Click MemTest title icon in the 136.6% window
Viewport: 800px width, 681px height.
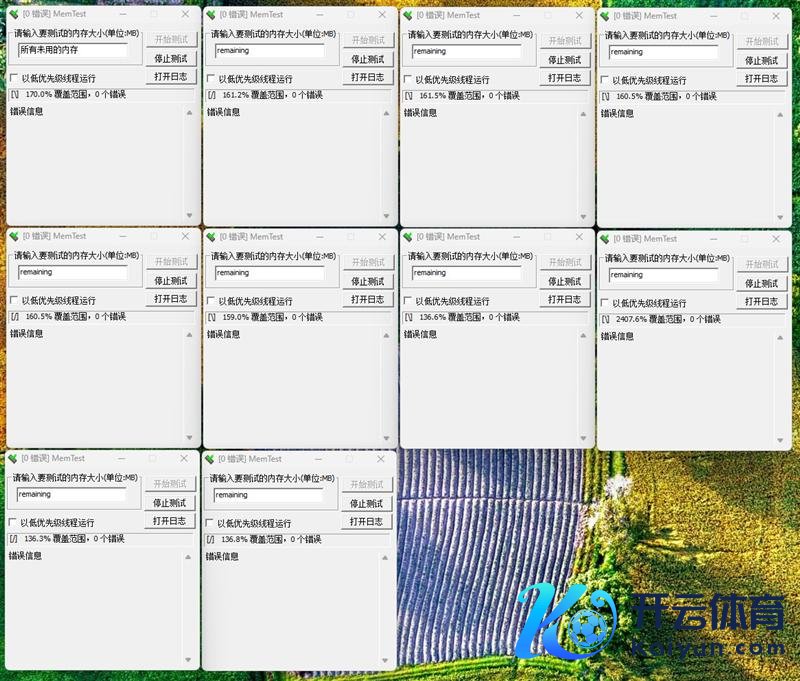click(407, 237)
